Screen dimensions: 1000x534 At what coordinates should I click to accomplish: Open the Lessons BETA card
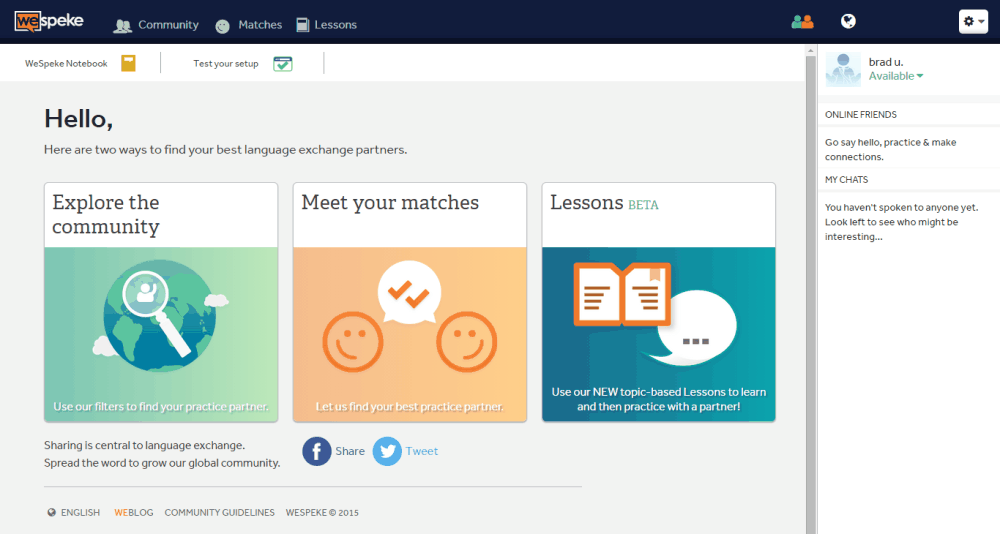pos(659,302)
